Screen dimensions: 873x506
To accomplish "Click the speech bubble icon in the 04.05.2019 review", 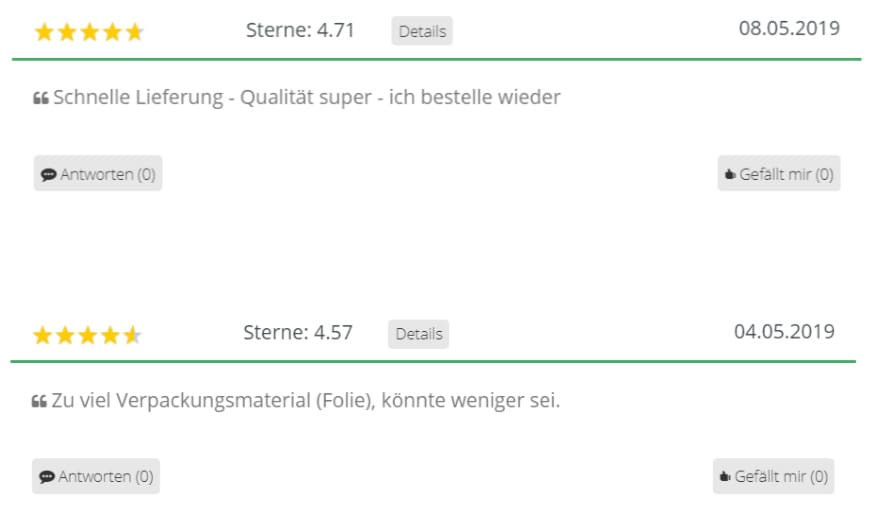I will coord(47,477).
